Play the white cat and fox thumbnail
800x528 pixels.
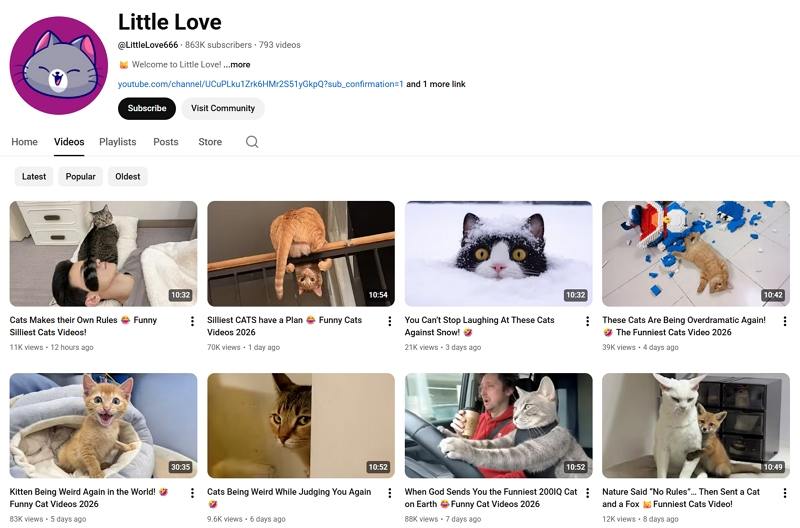point(696,425)
